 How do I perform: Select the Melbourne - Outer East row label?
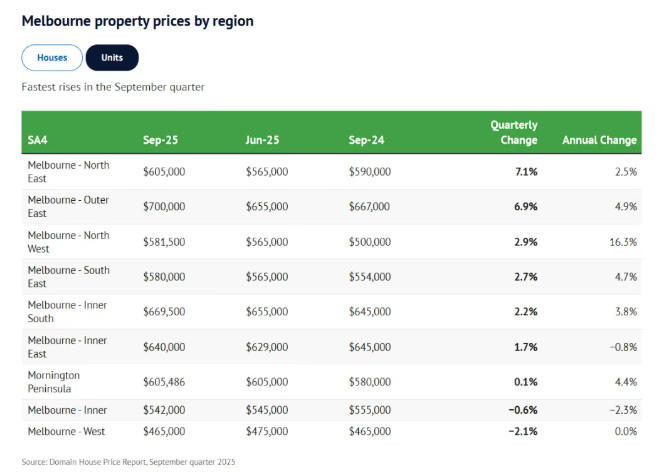[x=68, y=207]
